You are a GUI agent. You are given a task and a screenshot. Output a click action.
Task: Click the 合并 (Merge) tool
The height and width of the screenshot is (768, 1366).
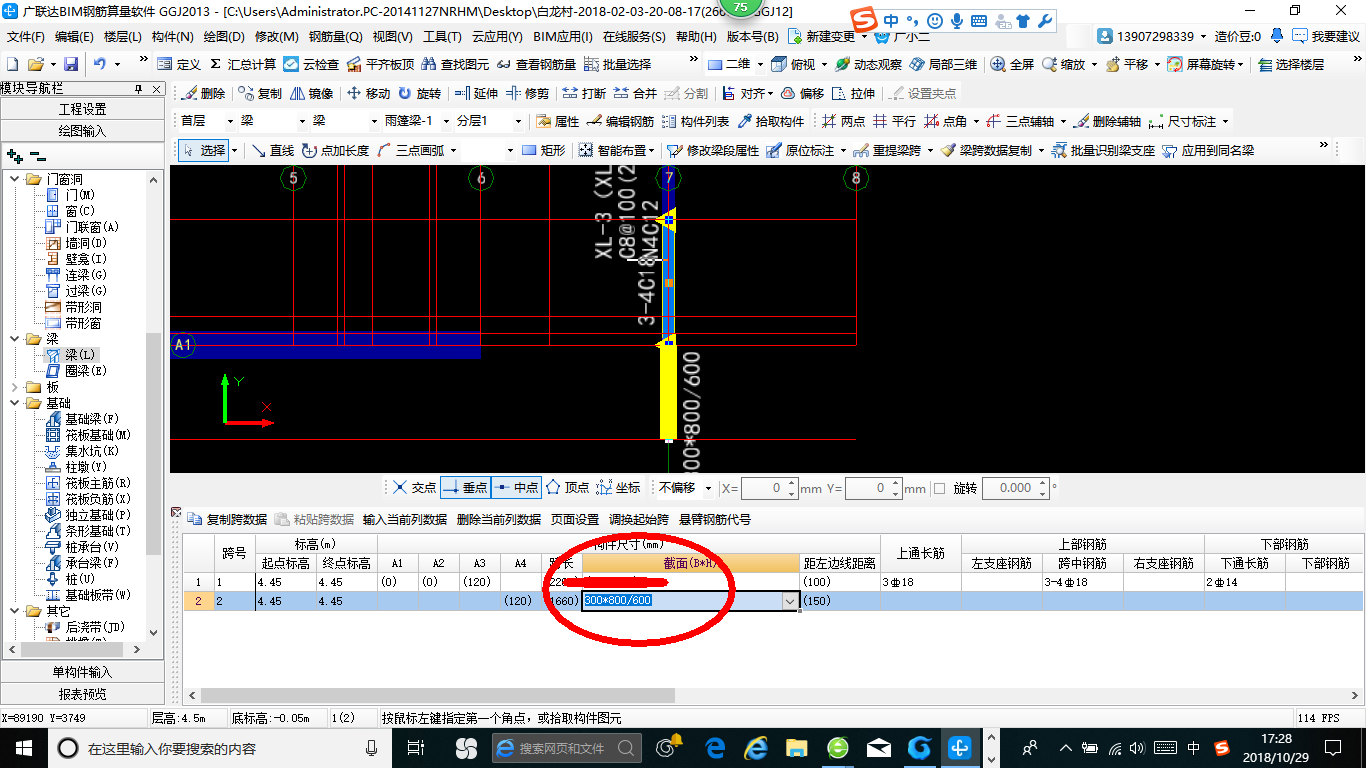[x=635, y=93]
